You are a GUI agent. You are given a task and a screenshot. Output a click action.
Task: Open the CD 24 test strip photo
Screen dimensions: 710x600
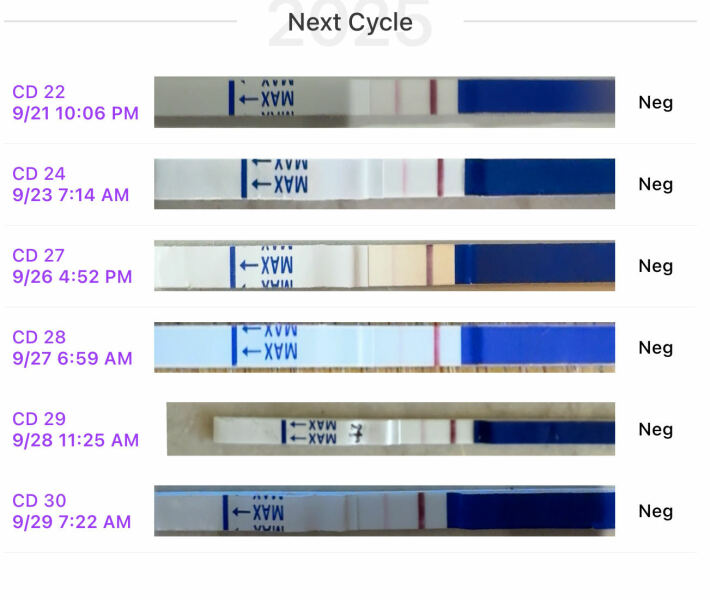[x=384, y=184]
